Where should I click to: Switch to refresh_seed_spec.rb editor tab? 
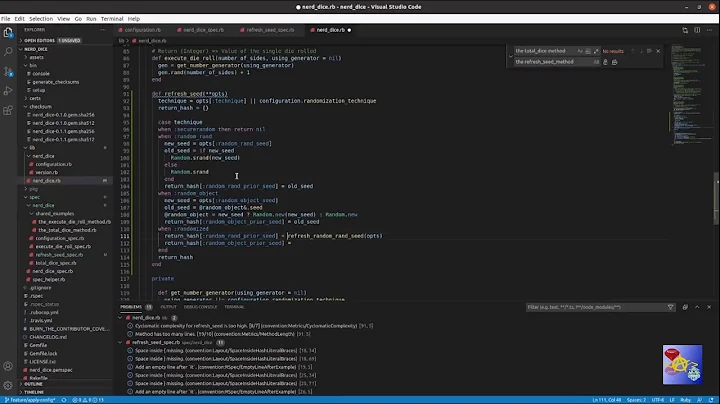(267, 30)
